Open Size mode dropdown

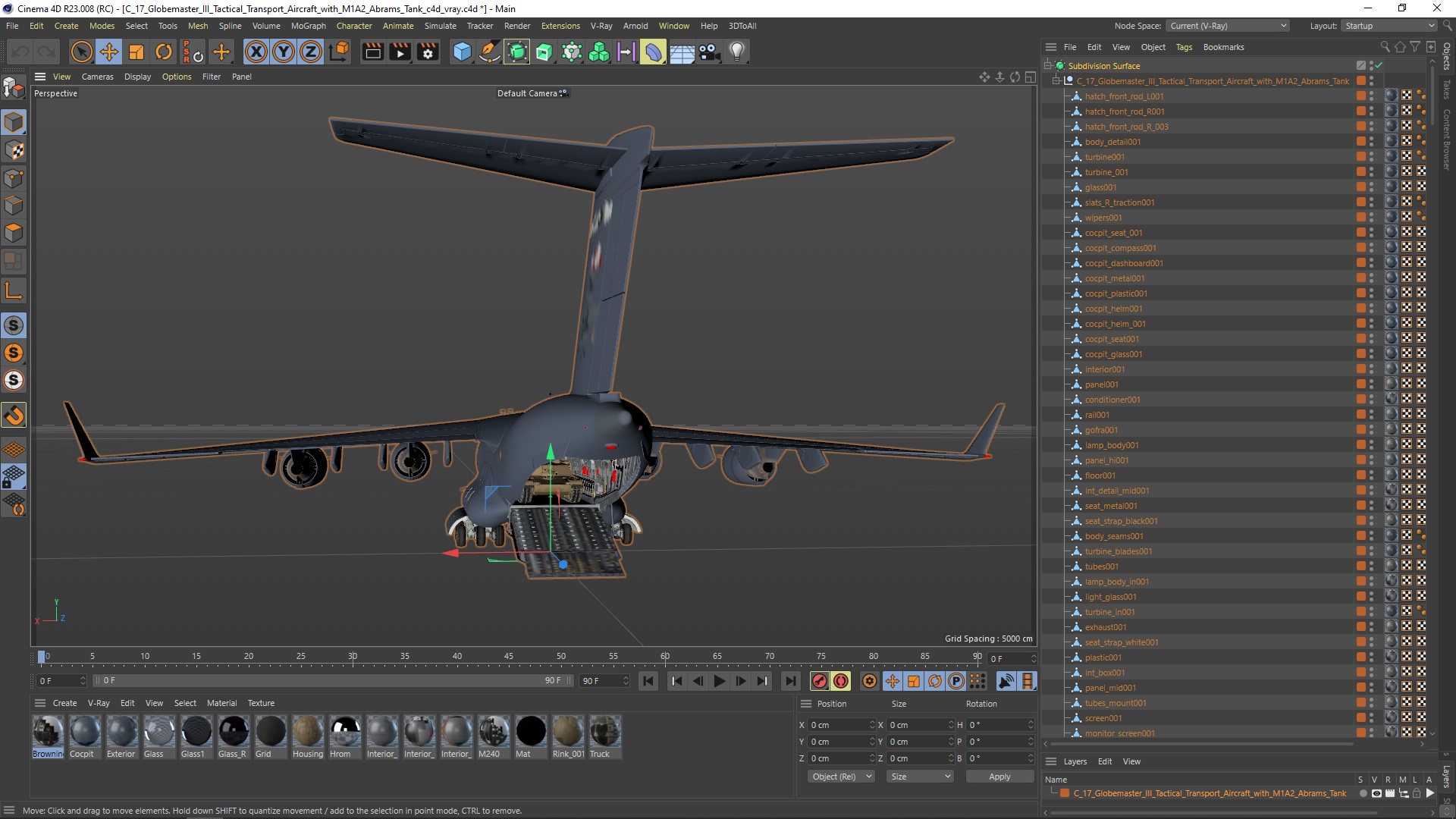(x=920, y=777)
